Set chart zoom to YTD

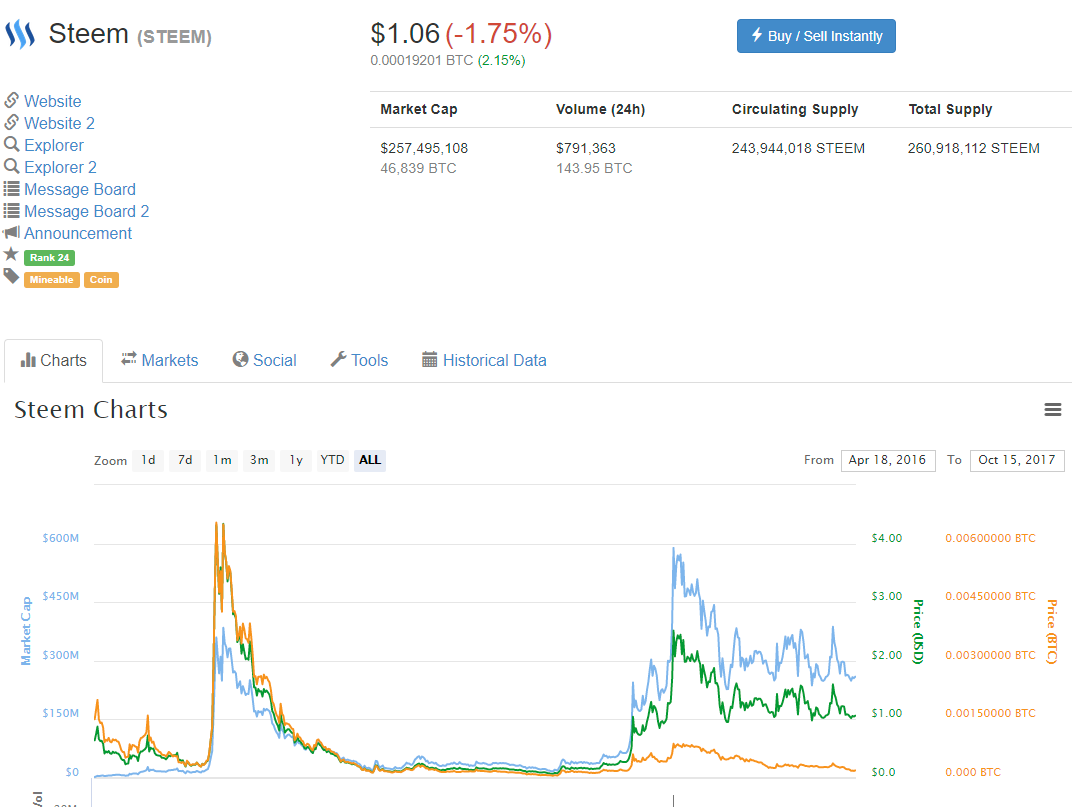pos(332,460)
